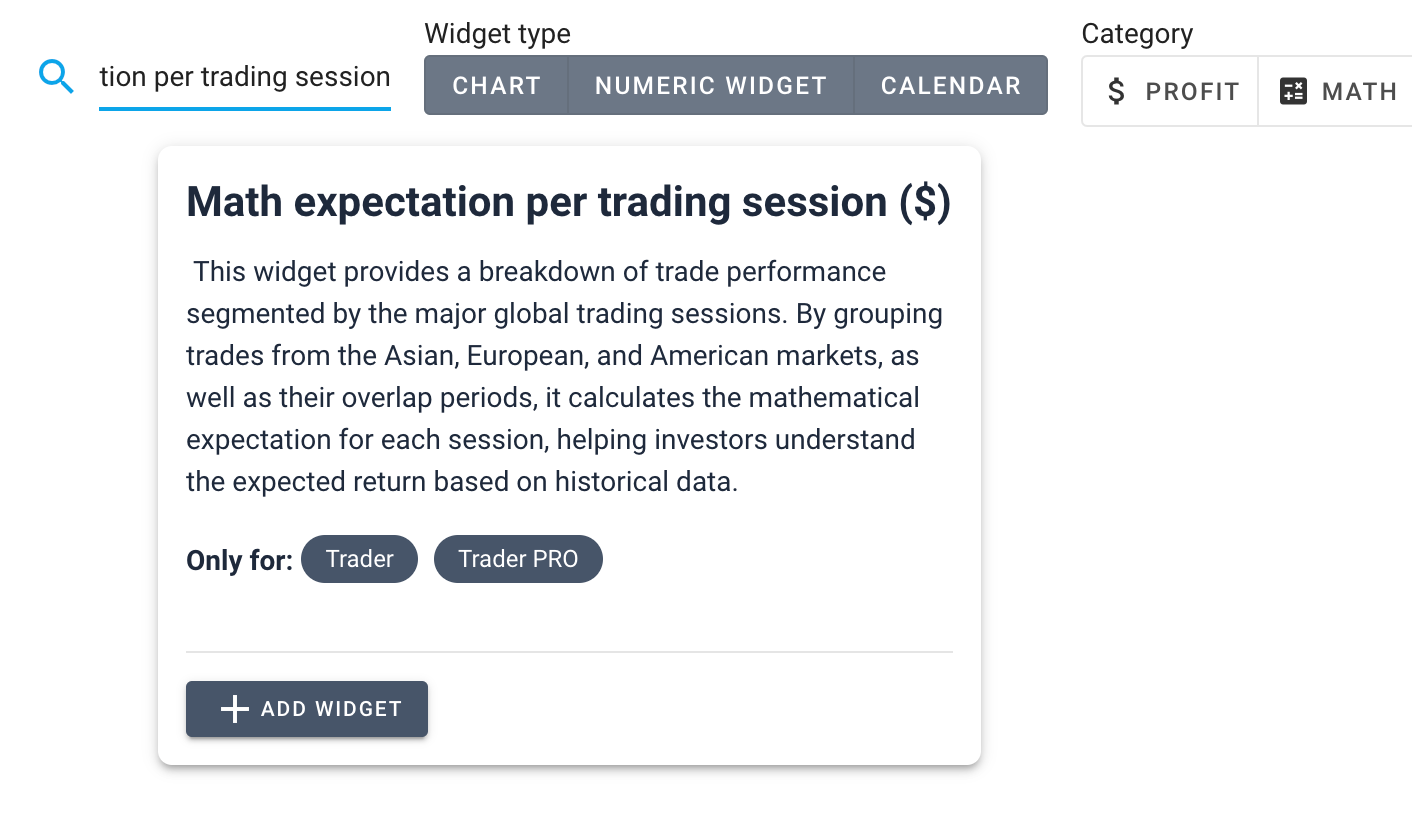Click the 'Only for:' label

(x=239, y=560)
